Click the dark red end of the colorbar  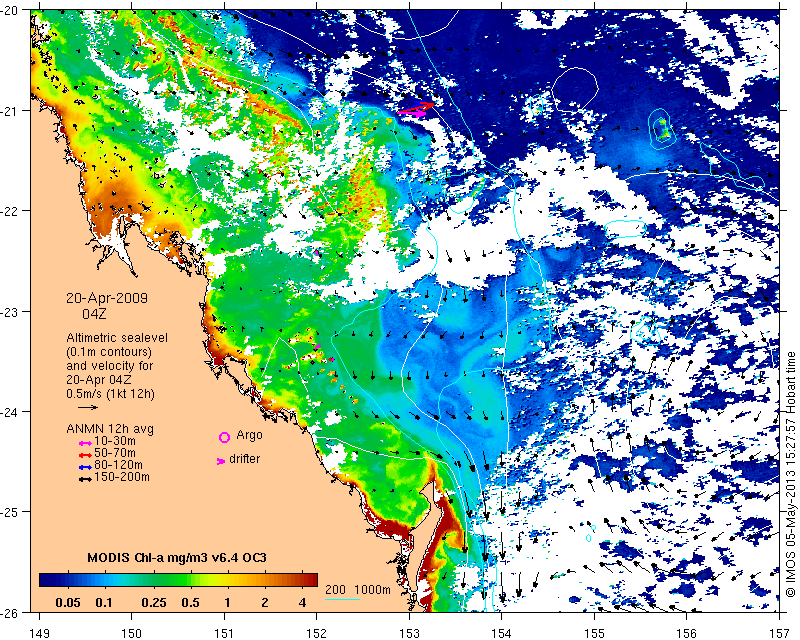click(311, 580)
